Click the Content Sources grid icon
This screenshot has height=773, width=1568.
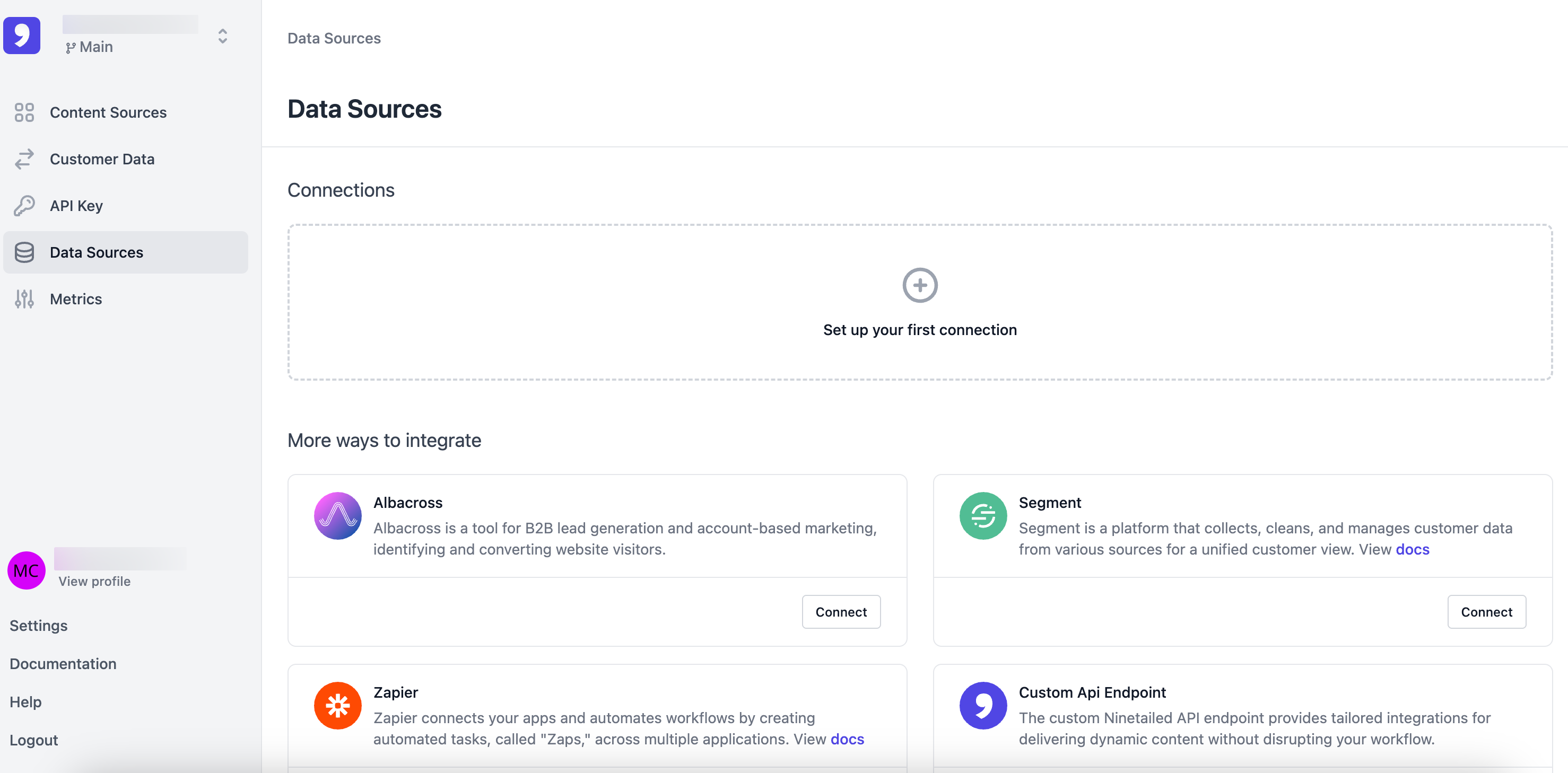24,112
